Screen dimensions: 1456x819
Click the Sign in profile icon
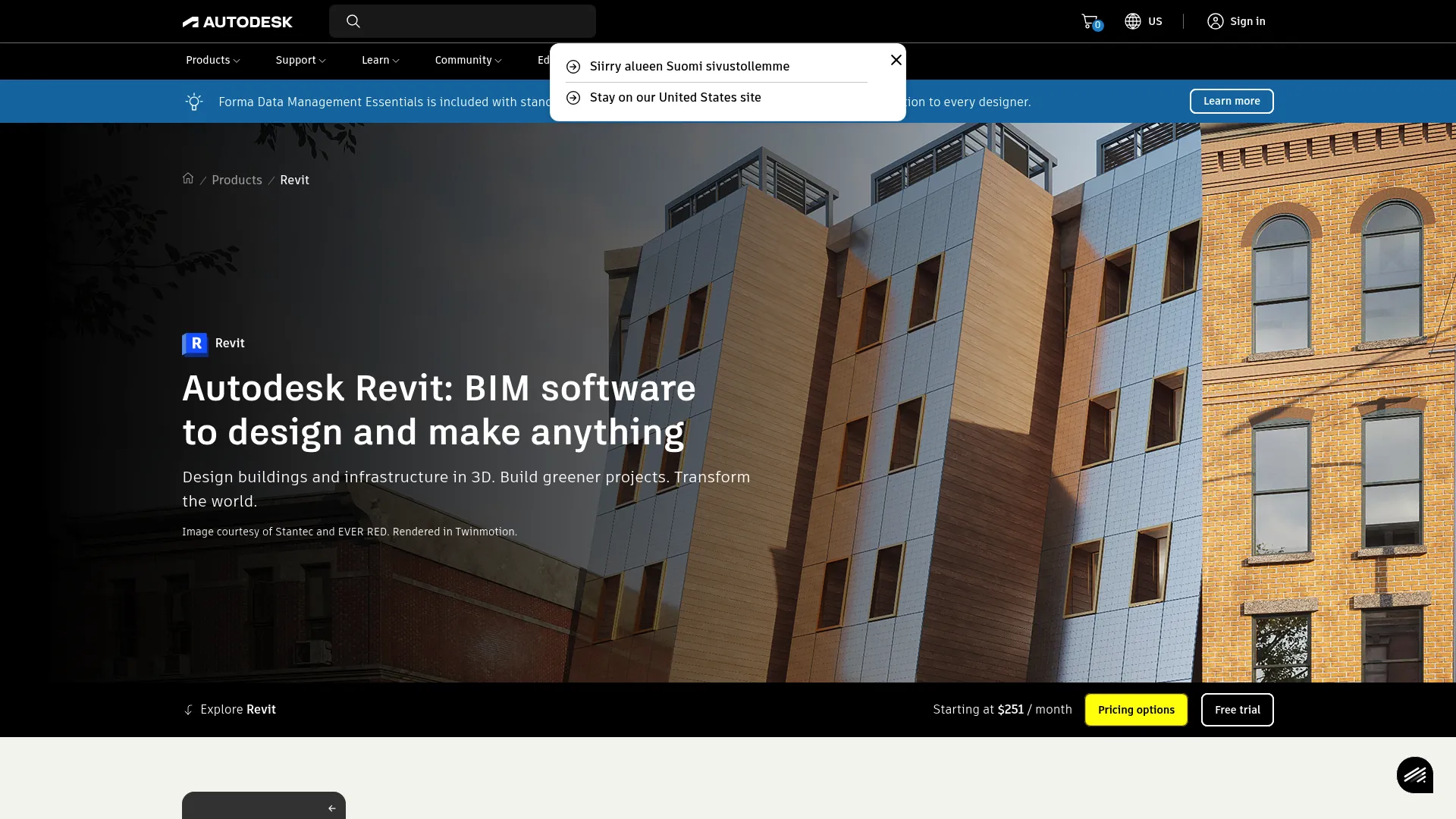click(1216, 21)
